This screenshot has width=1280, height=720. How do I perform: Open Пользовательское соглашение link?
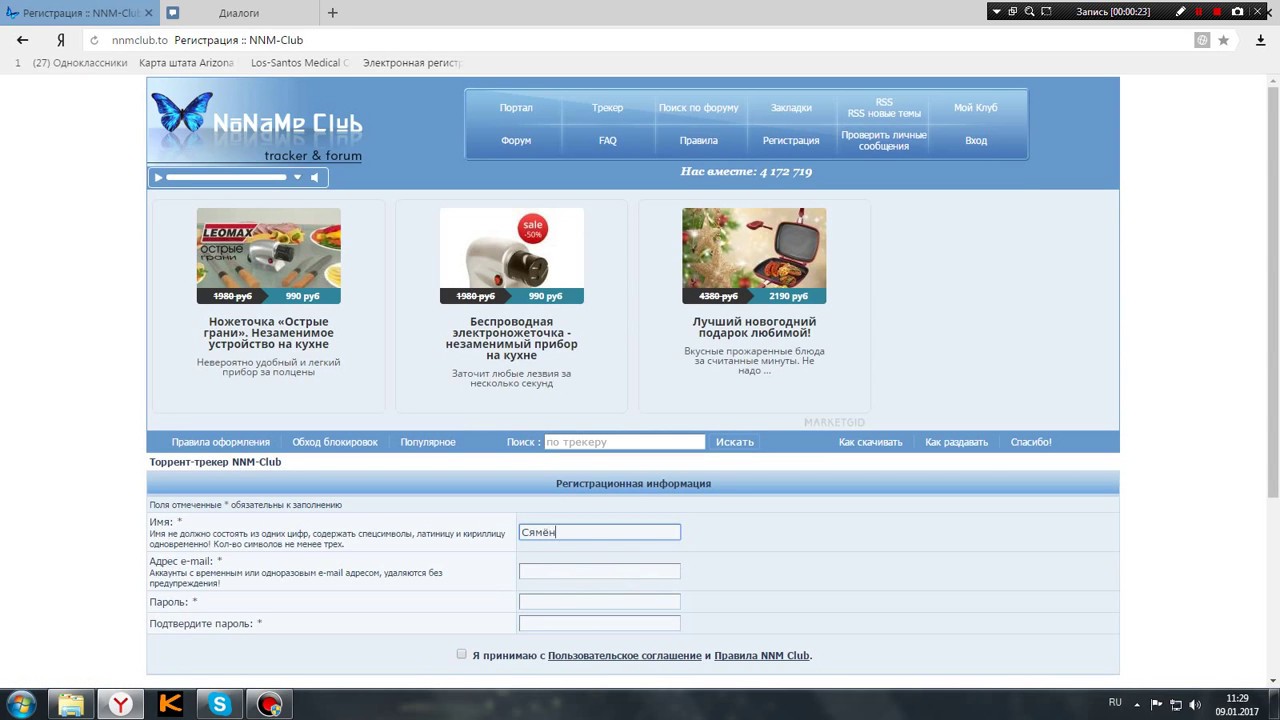624,656
